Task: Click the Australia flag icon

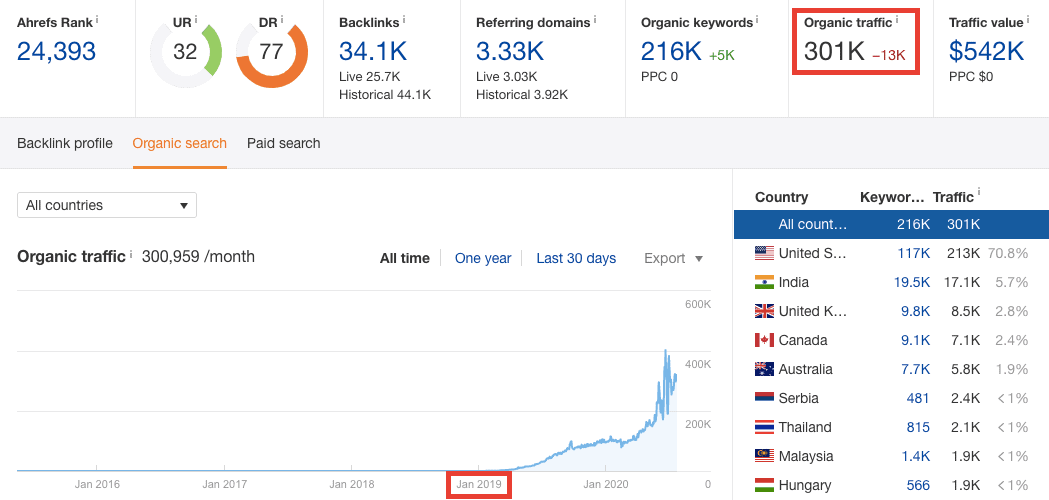Action: (765, 369)
